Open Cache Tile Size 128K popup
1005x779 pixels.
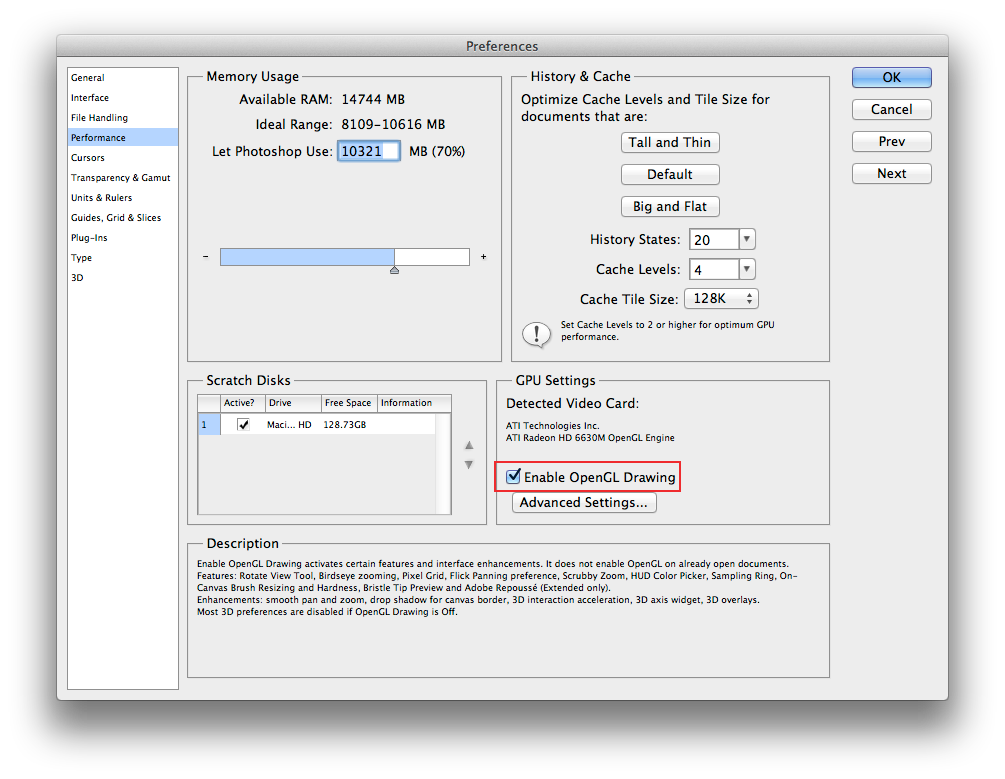(722, 299)
